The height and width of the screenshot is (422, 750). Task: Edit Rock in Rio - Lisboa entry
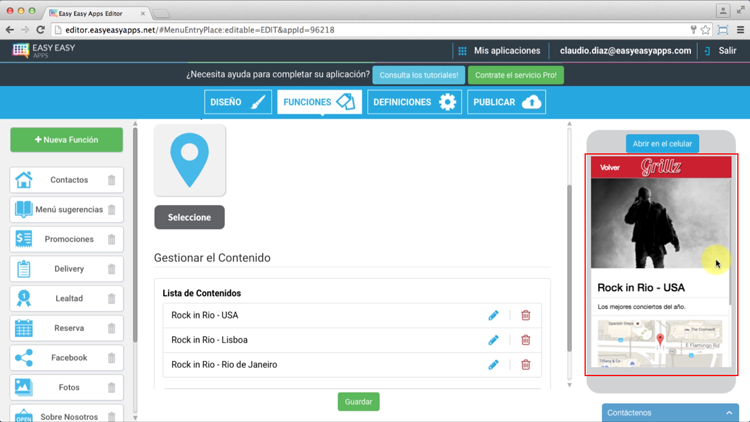pos(493,340)
